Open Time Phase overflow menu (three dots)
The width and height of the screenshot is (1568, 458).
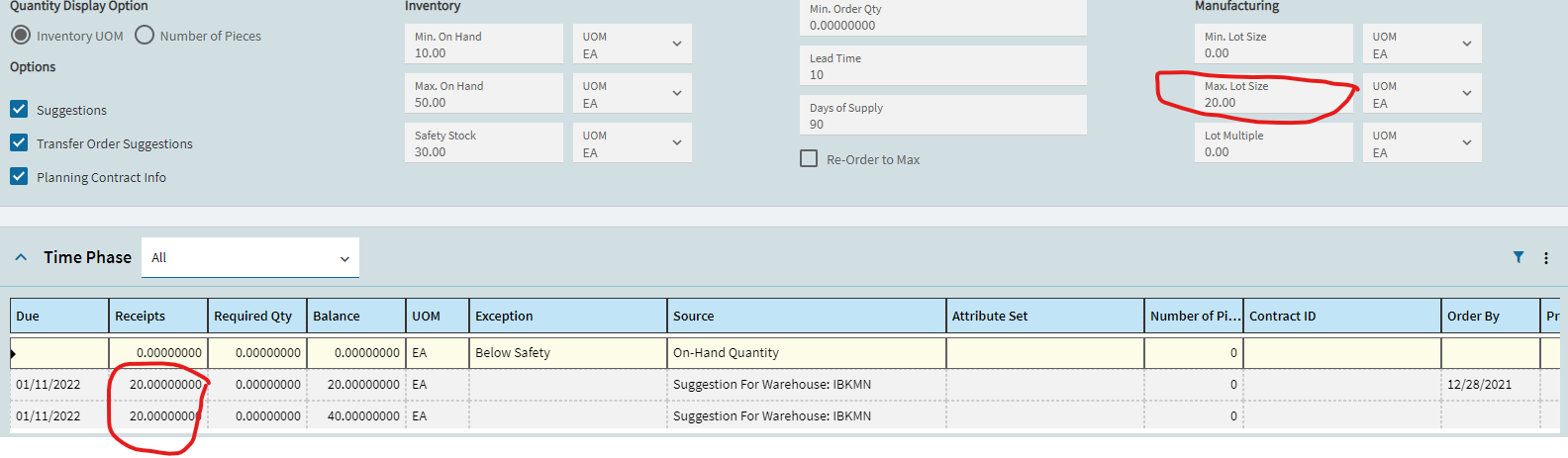(1546, 258)
